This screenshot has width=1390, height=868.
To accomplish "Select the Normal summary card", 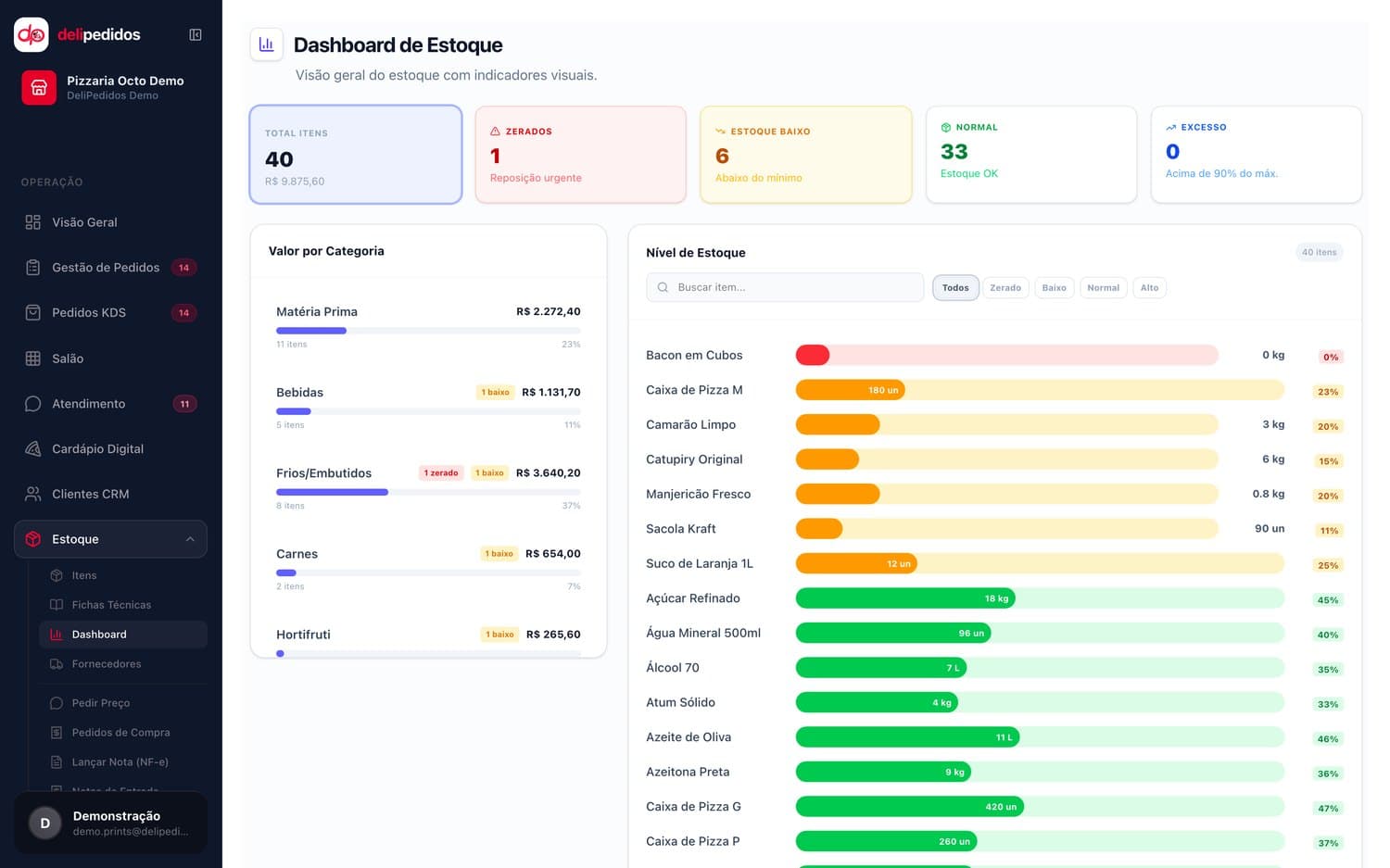I will coord(1031,155).
